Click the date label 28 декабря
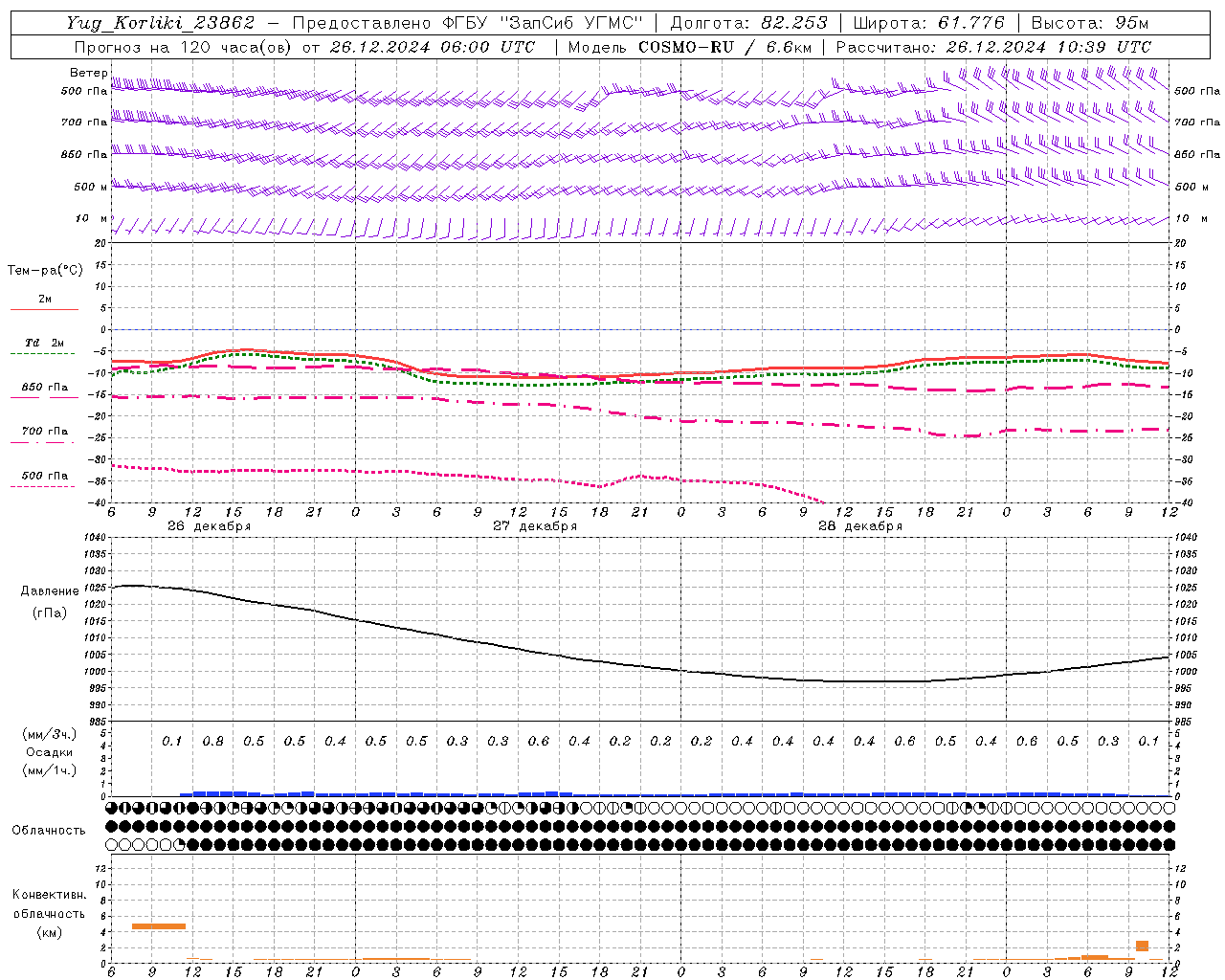The height and width of the screenshot is (980, 1225). [860, 526]
